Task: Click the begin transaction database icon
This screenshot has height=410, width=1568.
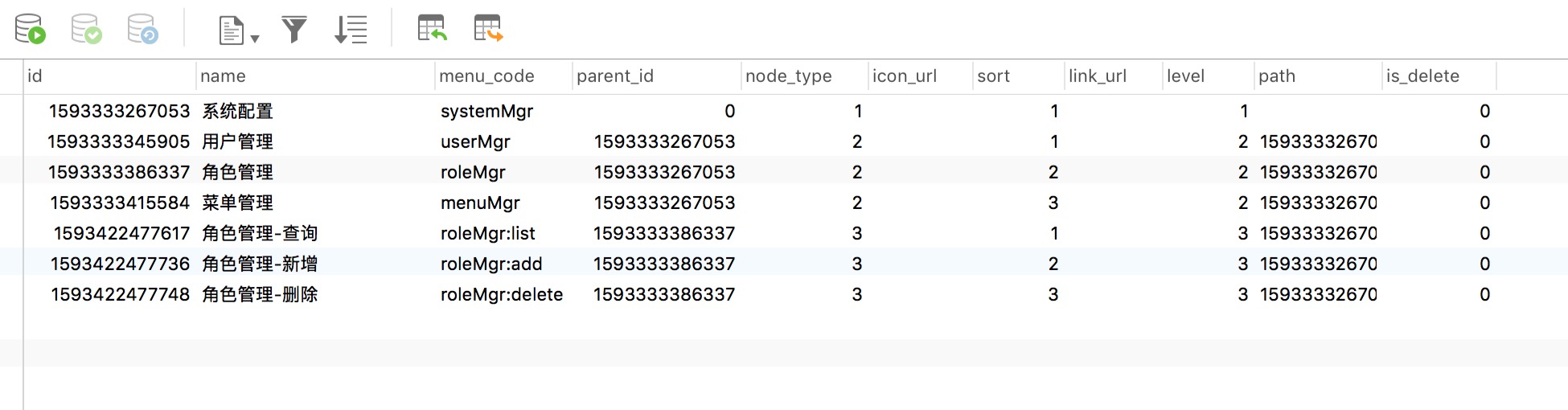Action: click(x=31, y=29)
